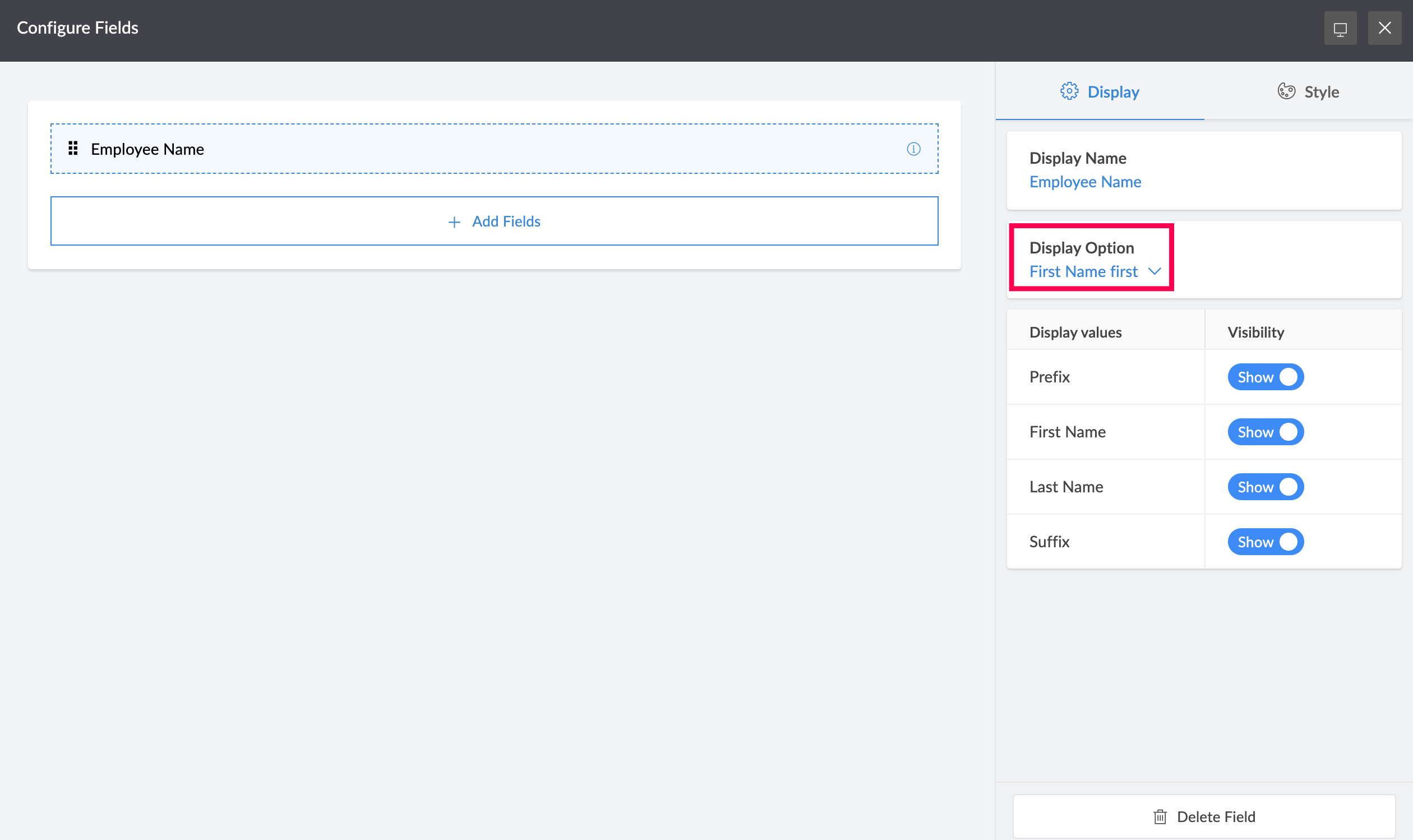This screenshot has width=1413, height=840.
Task: Click the gear icon on Display tab
Action: pyautogui.click(x=1069, y=91)
